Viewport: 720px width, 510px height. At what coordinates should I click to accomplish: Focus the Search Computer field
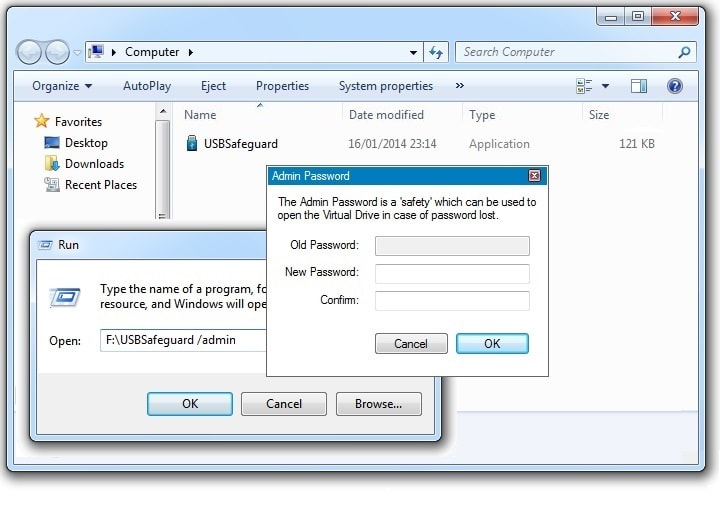(576, 52)
